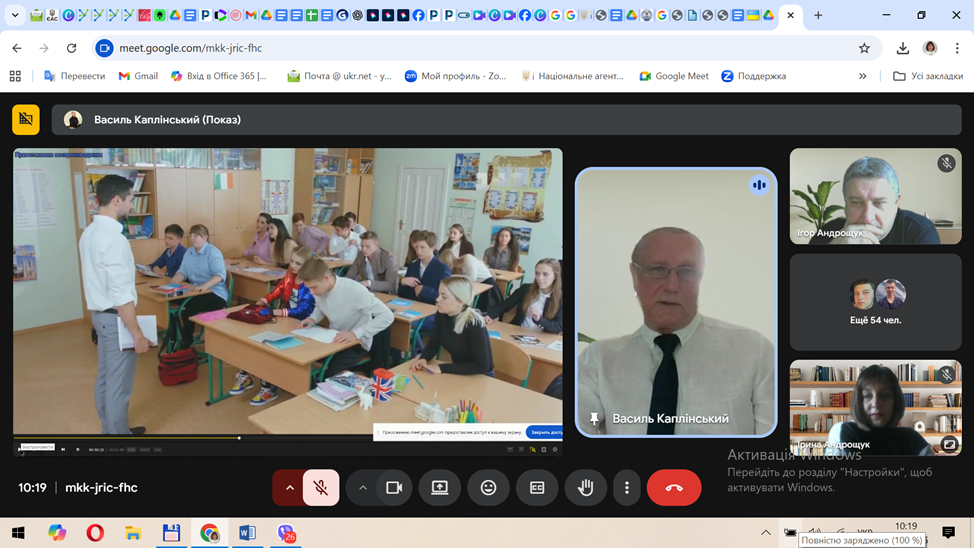Image resolution: width=974 pixels, height=548 pixels.
Task: Click the yellow presentation icon at top left
Action: click(x=26, y=119)
